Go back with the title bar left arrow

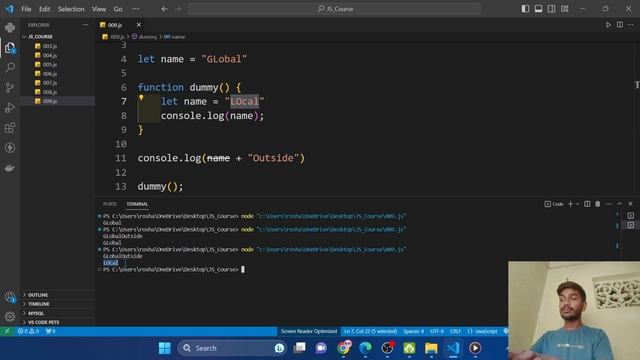click(164, 9)
